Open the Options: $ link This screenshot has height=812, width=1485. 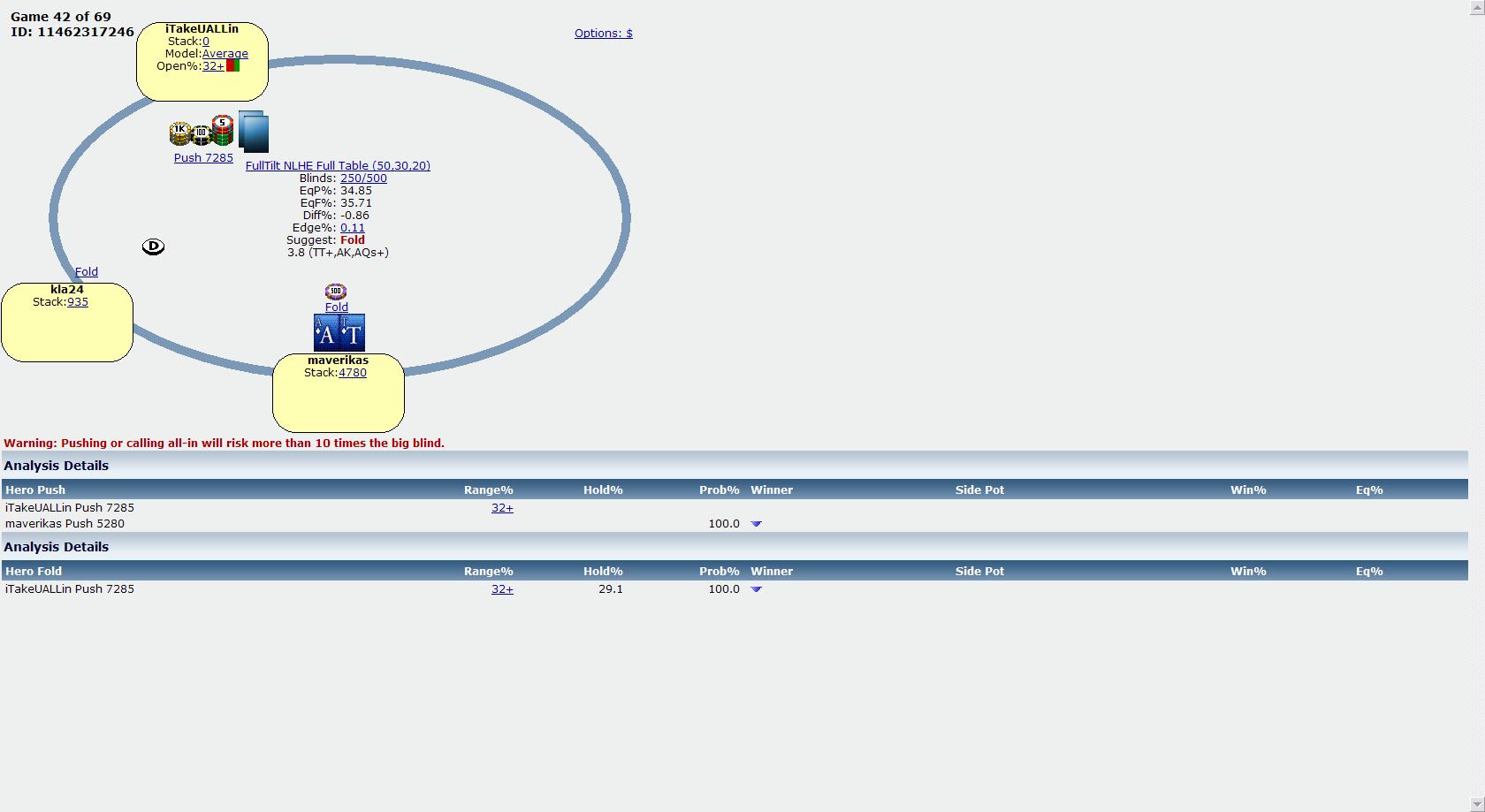point(603,34)
